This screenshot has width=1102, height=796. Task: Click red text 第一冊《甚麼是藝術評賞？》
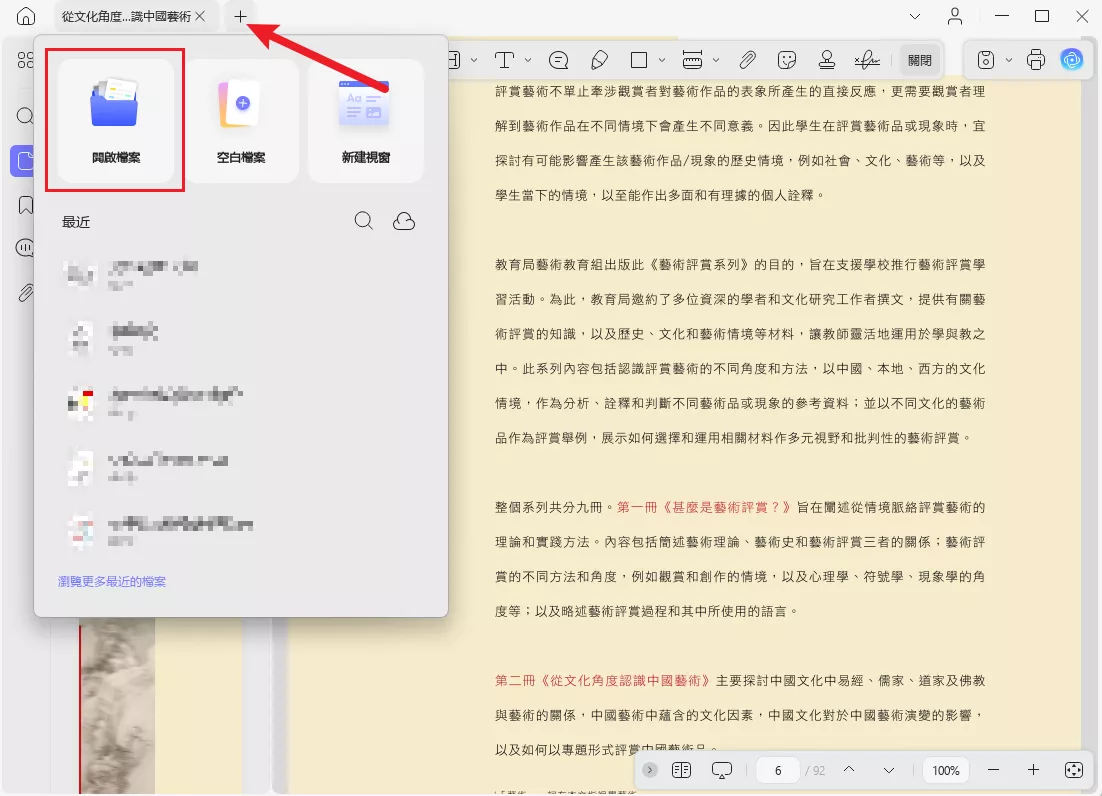(x=704, y=507)
